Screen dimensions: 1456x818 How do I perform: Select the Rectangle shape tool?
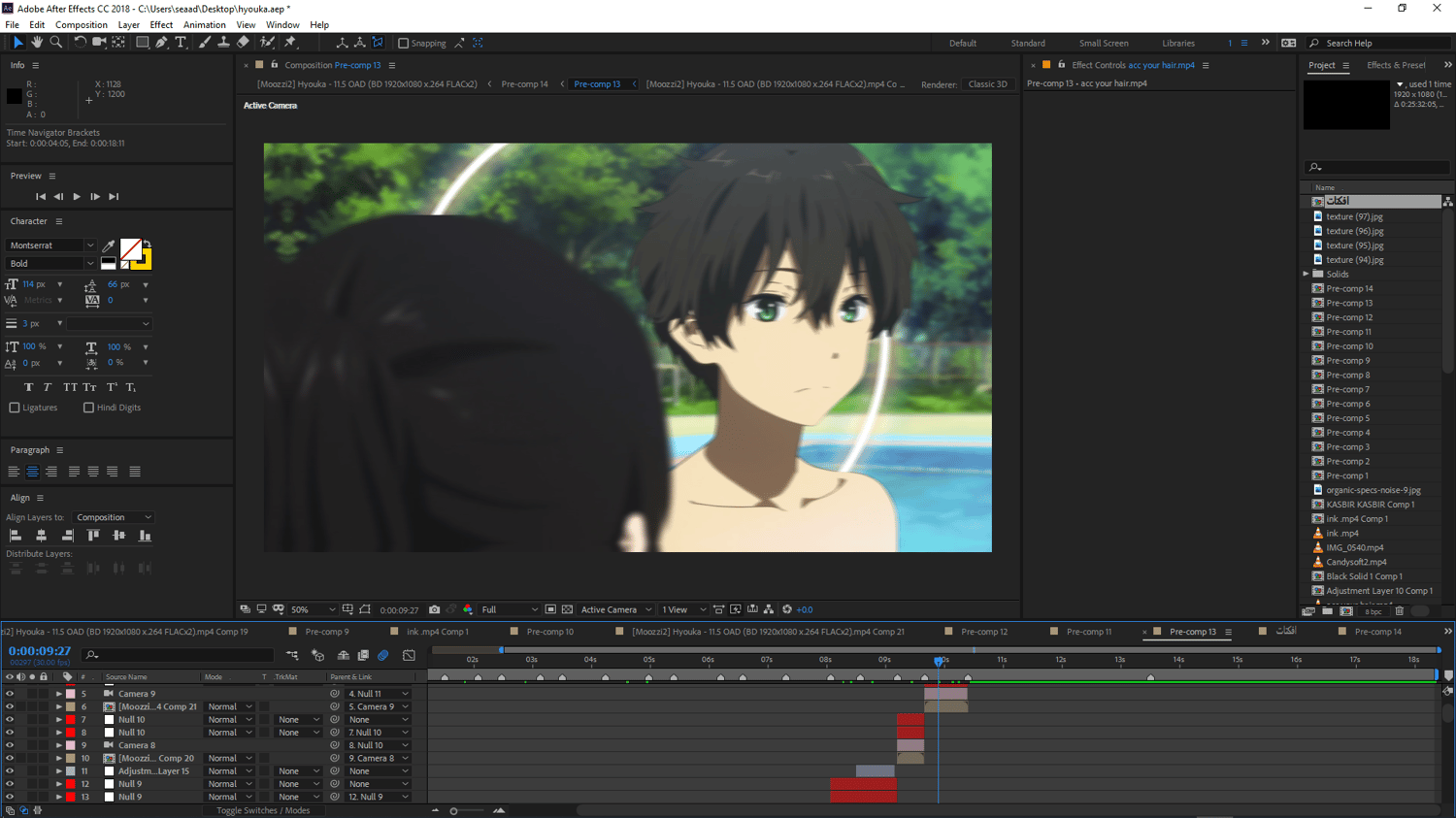(142, 43)
